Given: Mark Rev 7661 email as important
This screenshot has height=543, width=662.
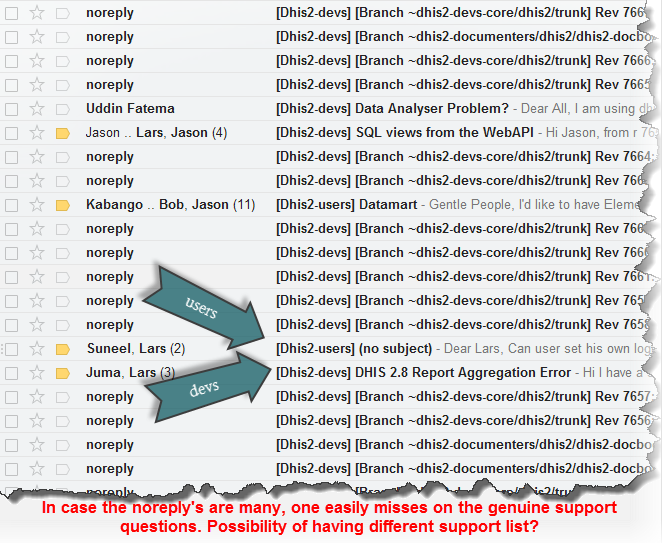Looking at the screenshot, I should point(62,277).
